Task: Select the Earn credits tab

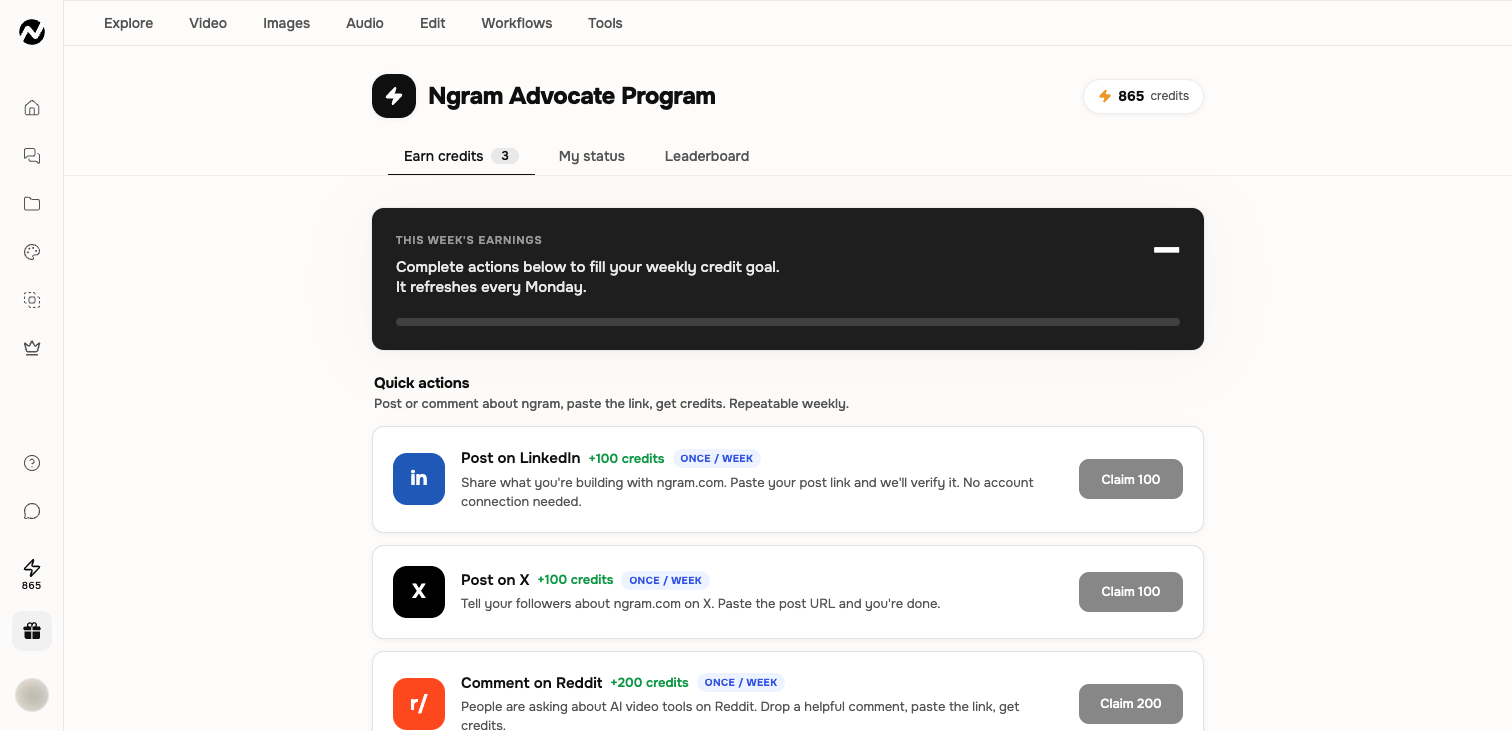Action: tap(461, 156)
